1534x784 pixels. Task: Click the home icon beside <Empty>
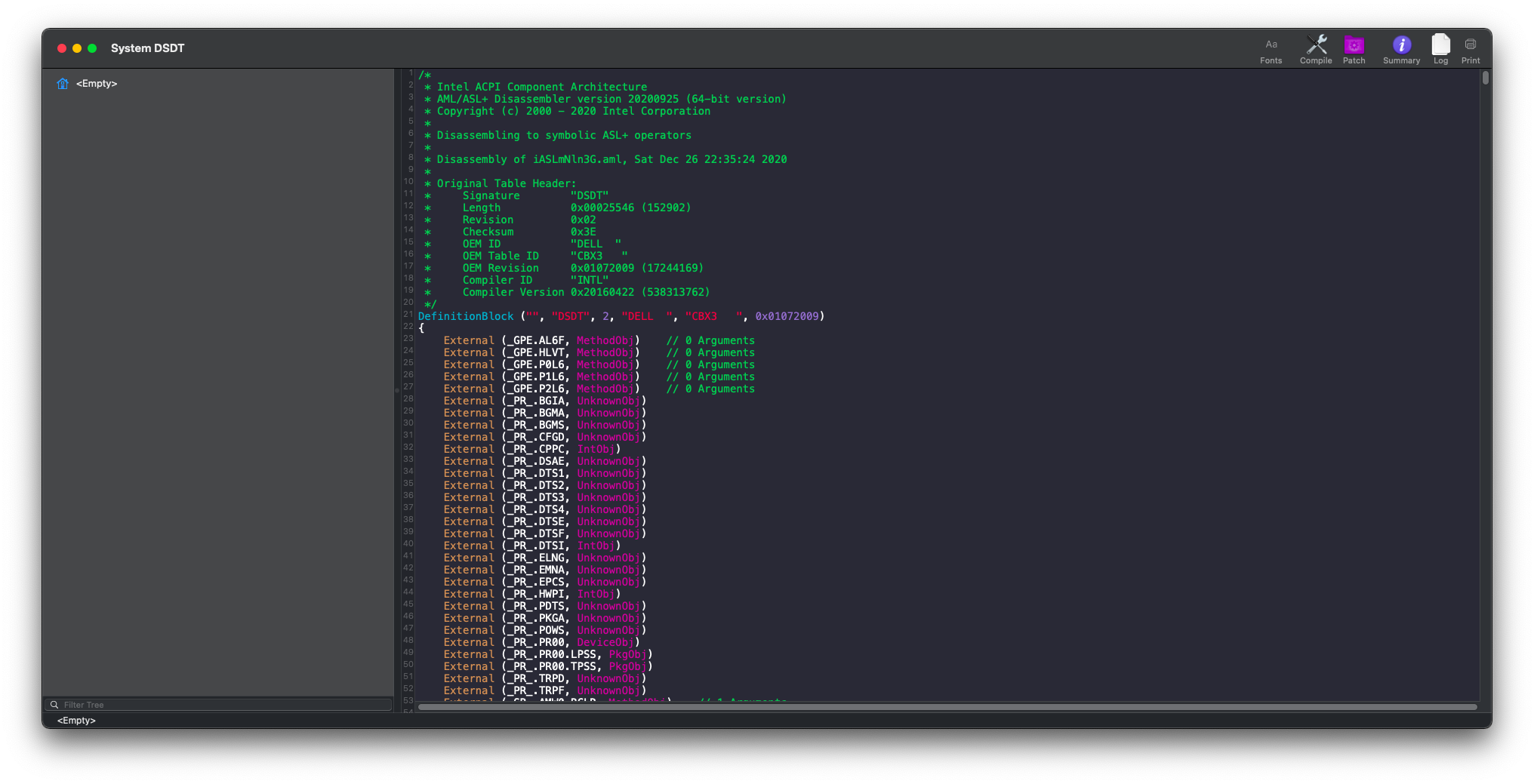coord(63,84)
